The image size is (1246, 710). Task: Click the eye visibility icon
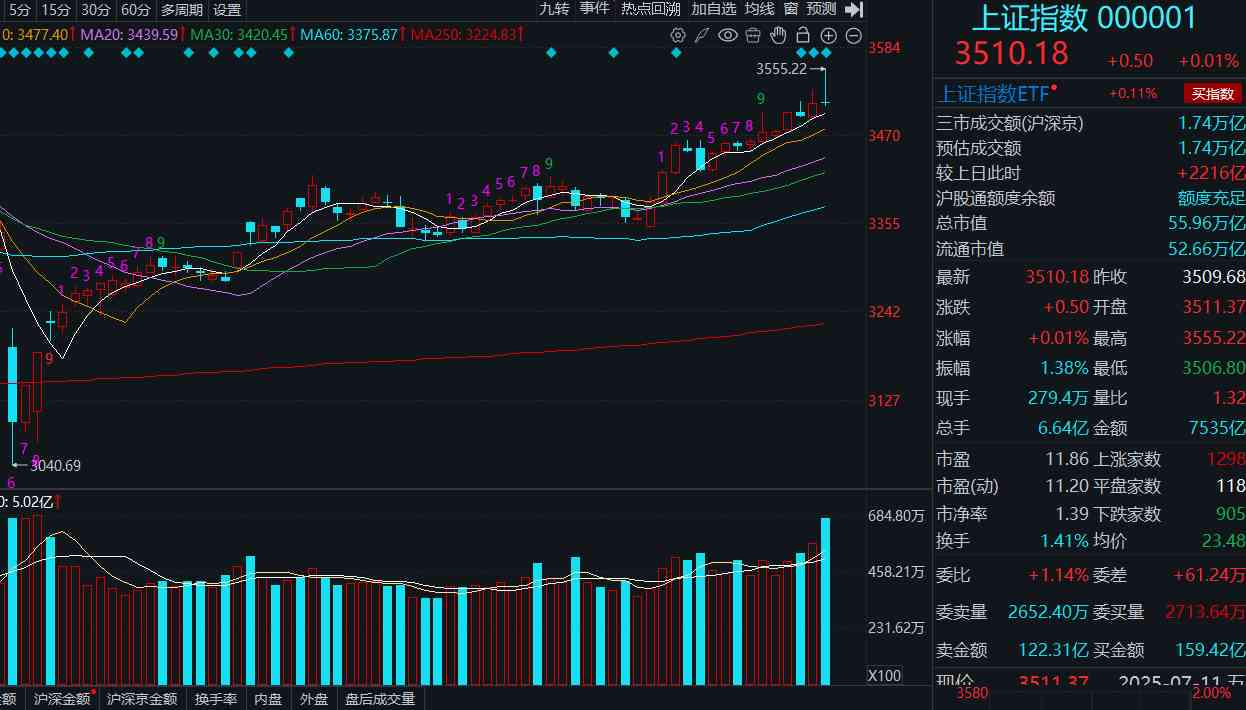[727, 35]
